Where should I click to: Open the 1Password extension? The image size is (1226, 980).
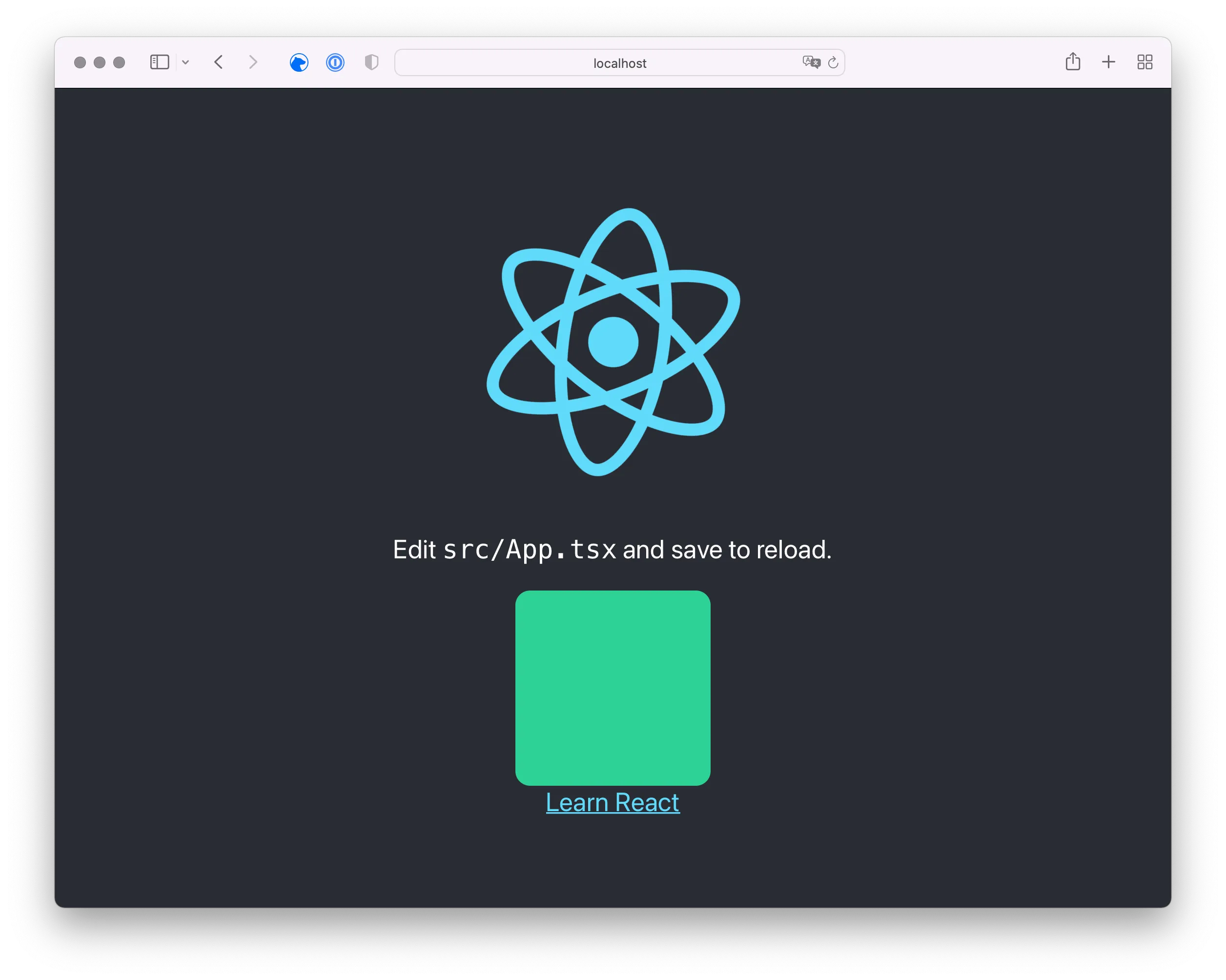[x=335, y=62]
